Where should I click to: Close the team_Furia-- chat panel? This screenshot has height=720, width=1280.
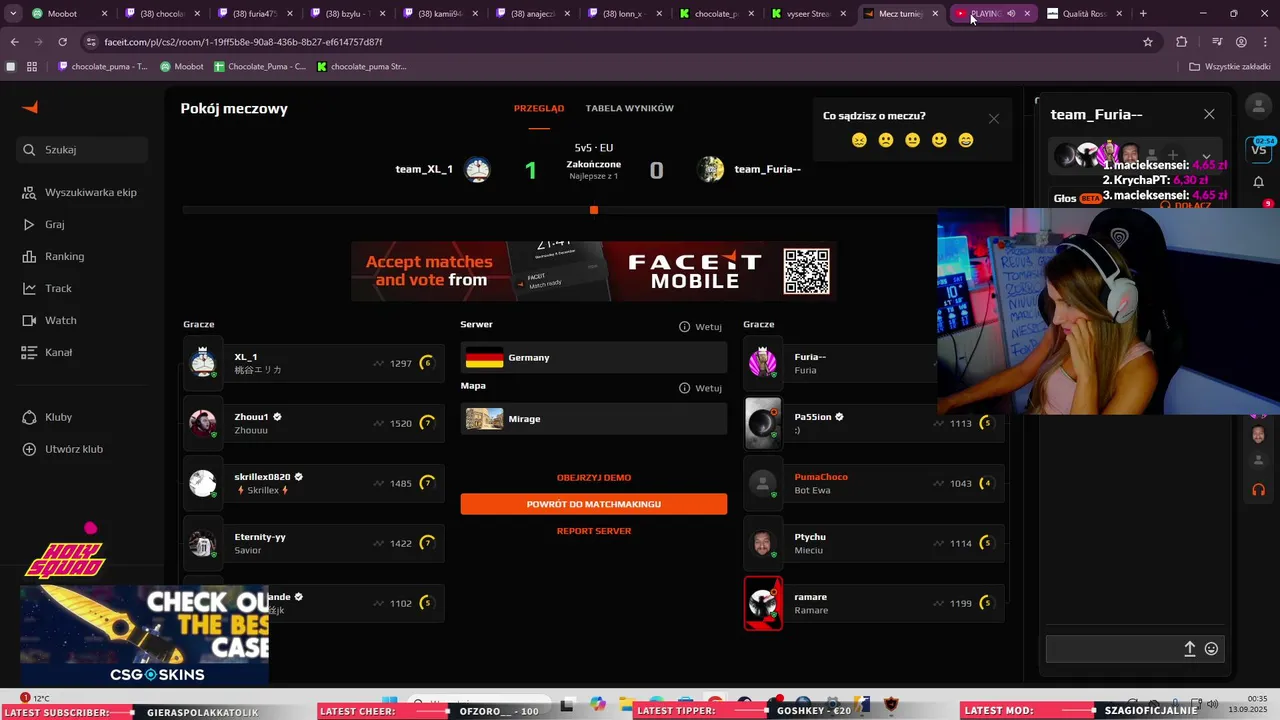point(1209,114)
